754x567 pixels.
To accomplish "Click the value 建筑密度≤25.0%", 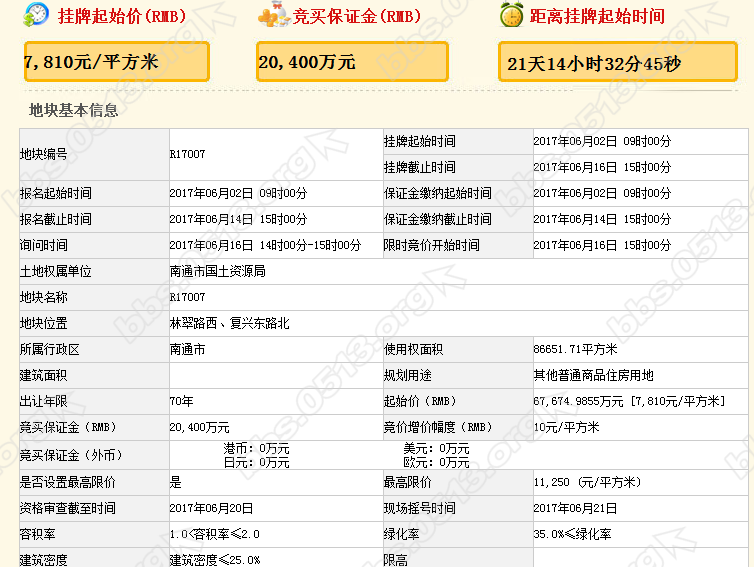I will click(x=214, y=560).
